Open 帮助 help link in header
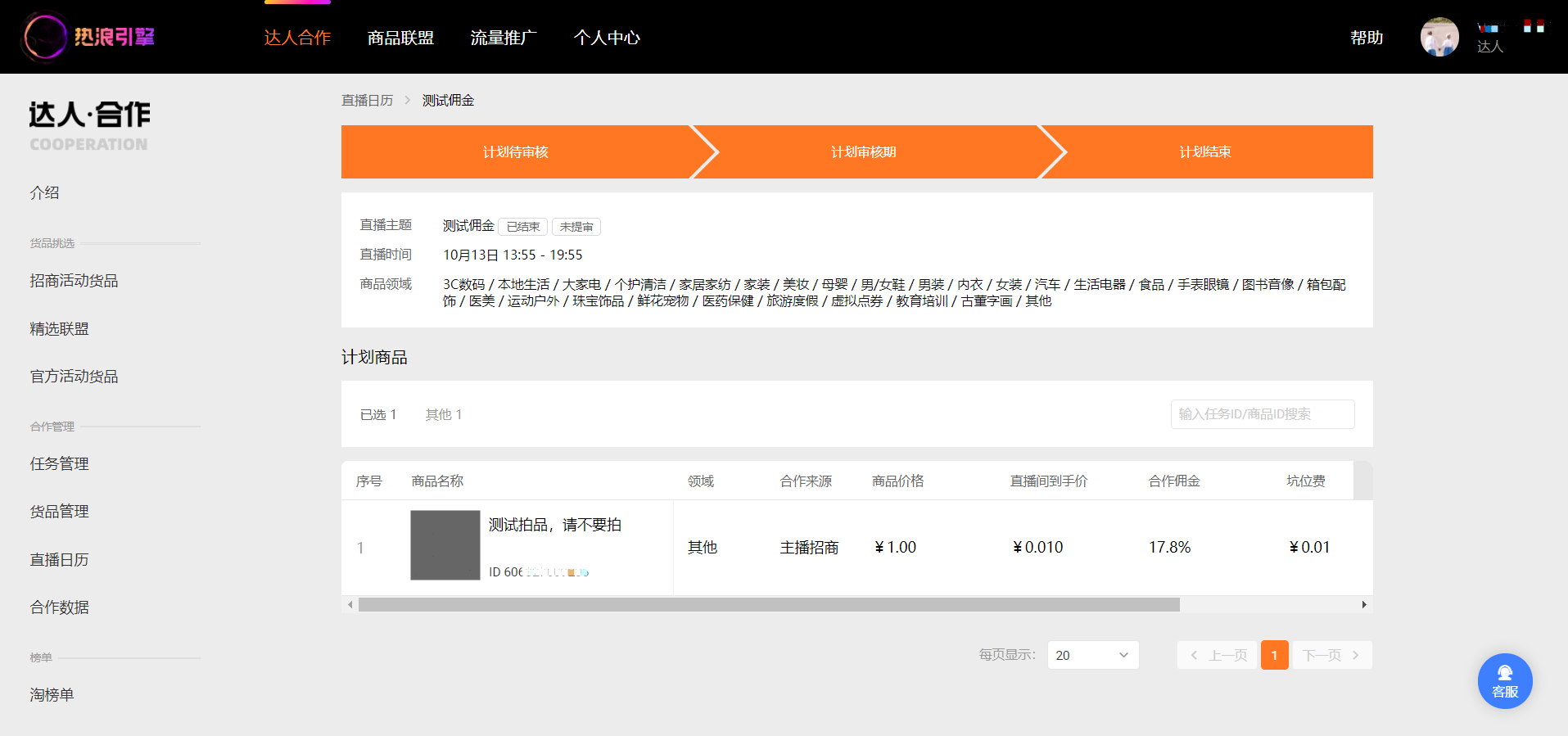The width and height of the screenshot is (1568, 736). [x=1367, y=38]
